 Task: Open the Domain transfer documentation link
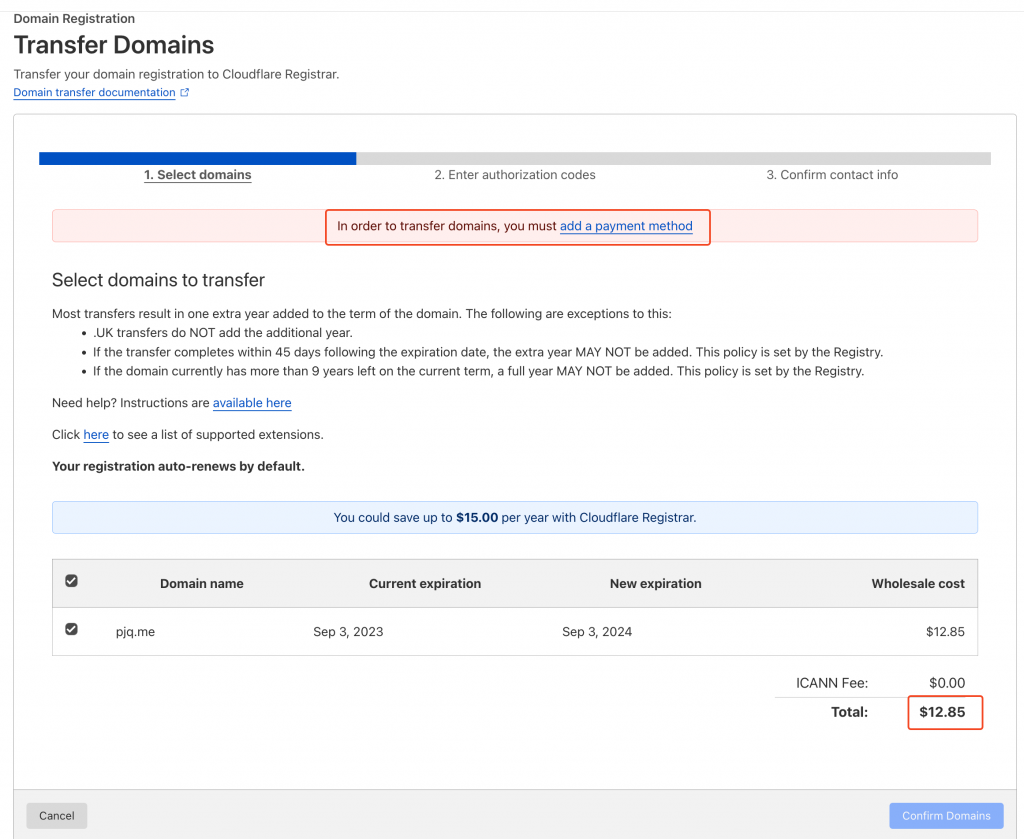(94, 93)
